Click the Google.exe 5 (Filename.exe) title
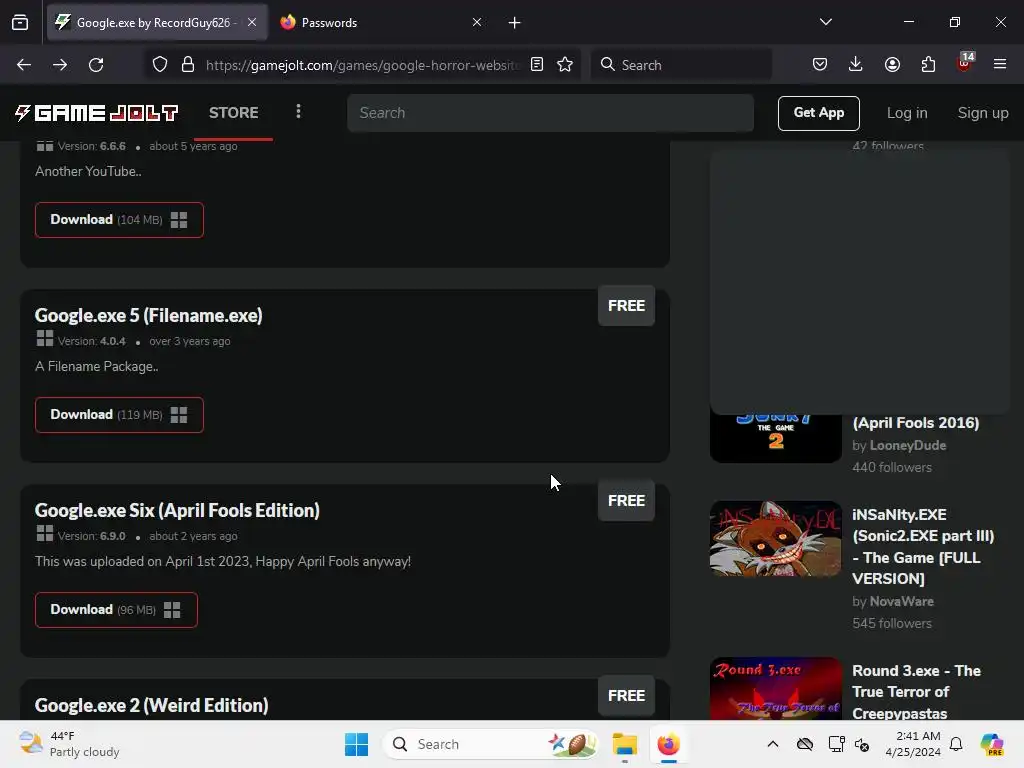The image size is (1024, 768). 148,315
